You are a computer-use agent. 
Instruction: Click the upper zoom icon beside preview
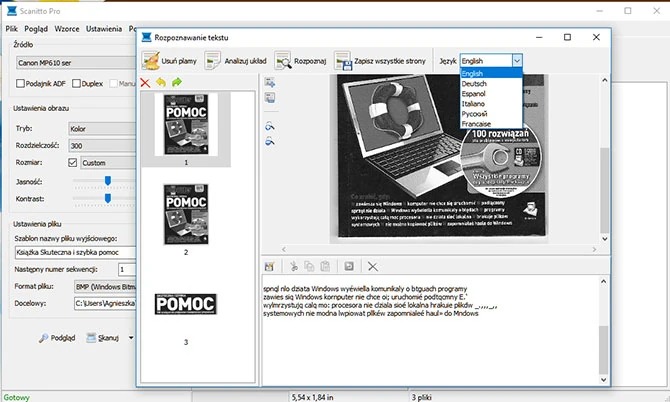tap(270, 126)
